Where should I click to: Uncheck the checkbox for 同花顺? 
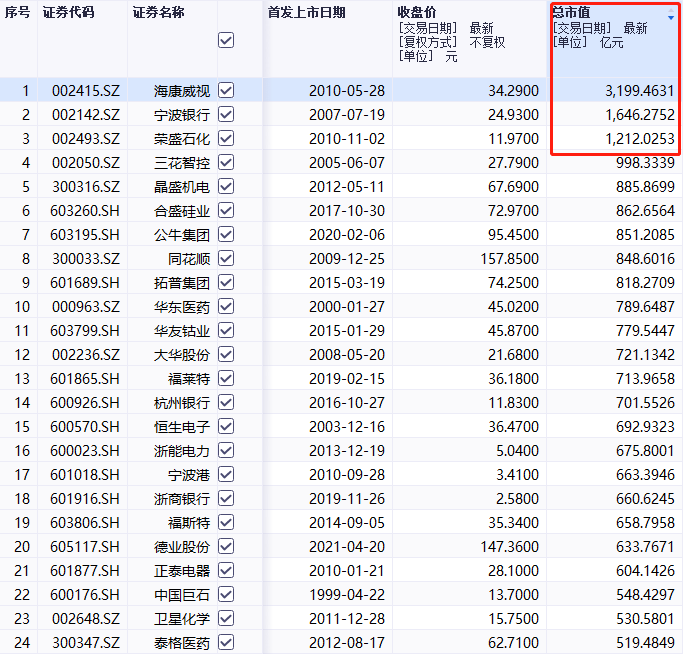point(226,258)
